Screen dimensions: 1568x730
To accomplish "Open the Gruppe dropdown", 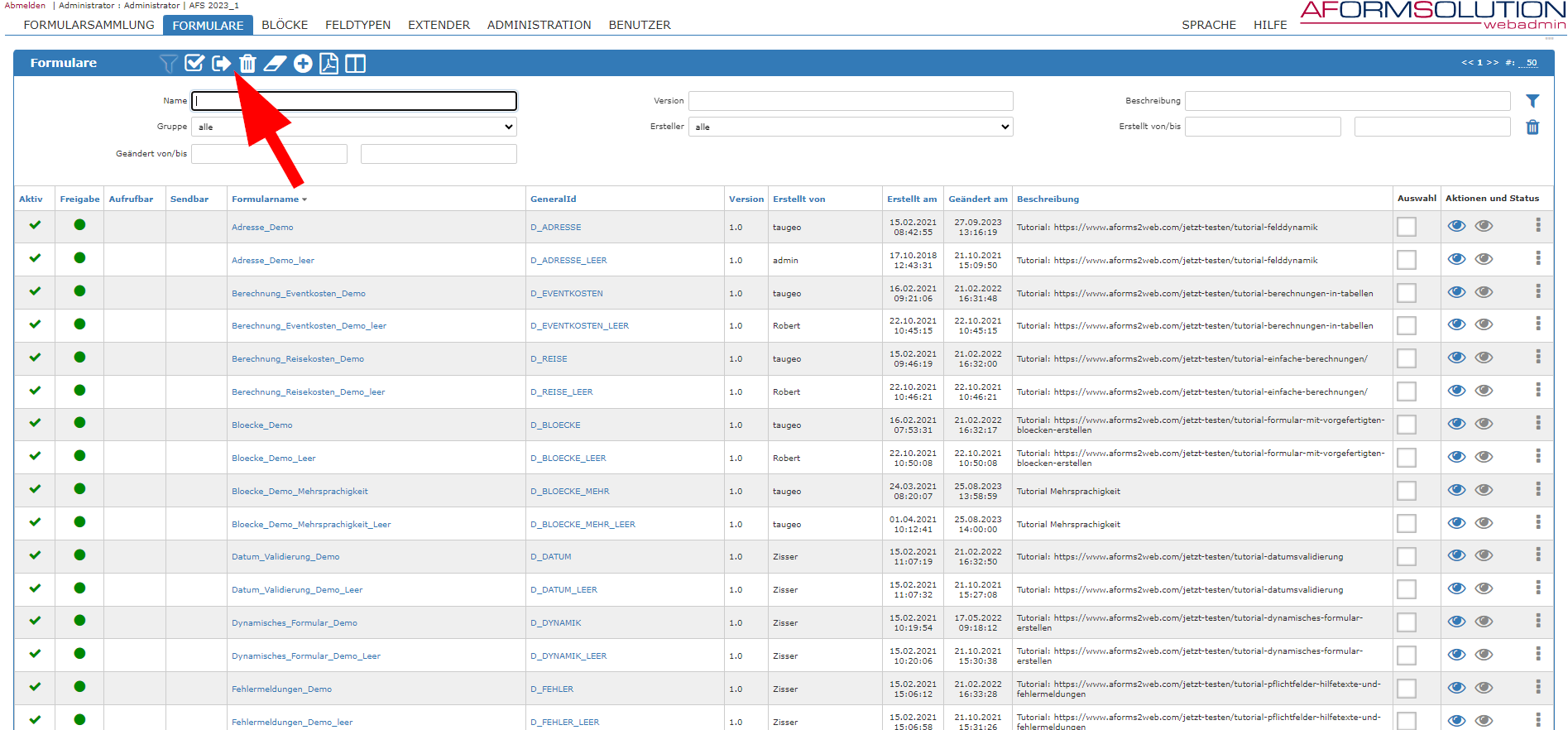I will click(x=353, y=127).
